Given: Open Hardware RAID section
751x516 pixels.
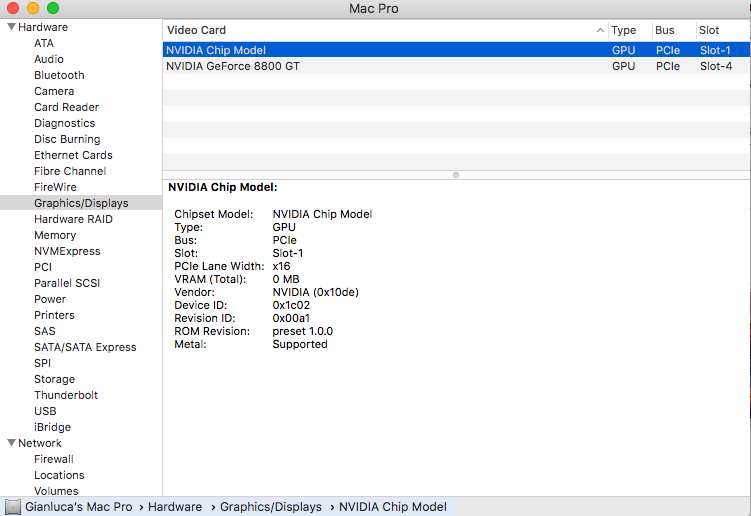Looking at the screenshot, I should click(x=73, y=219).
